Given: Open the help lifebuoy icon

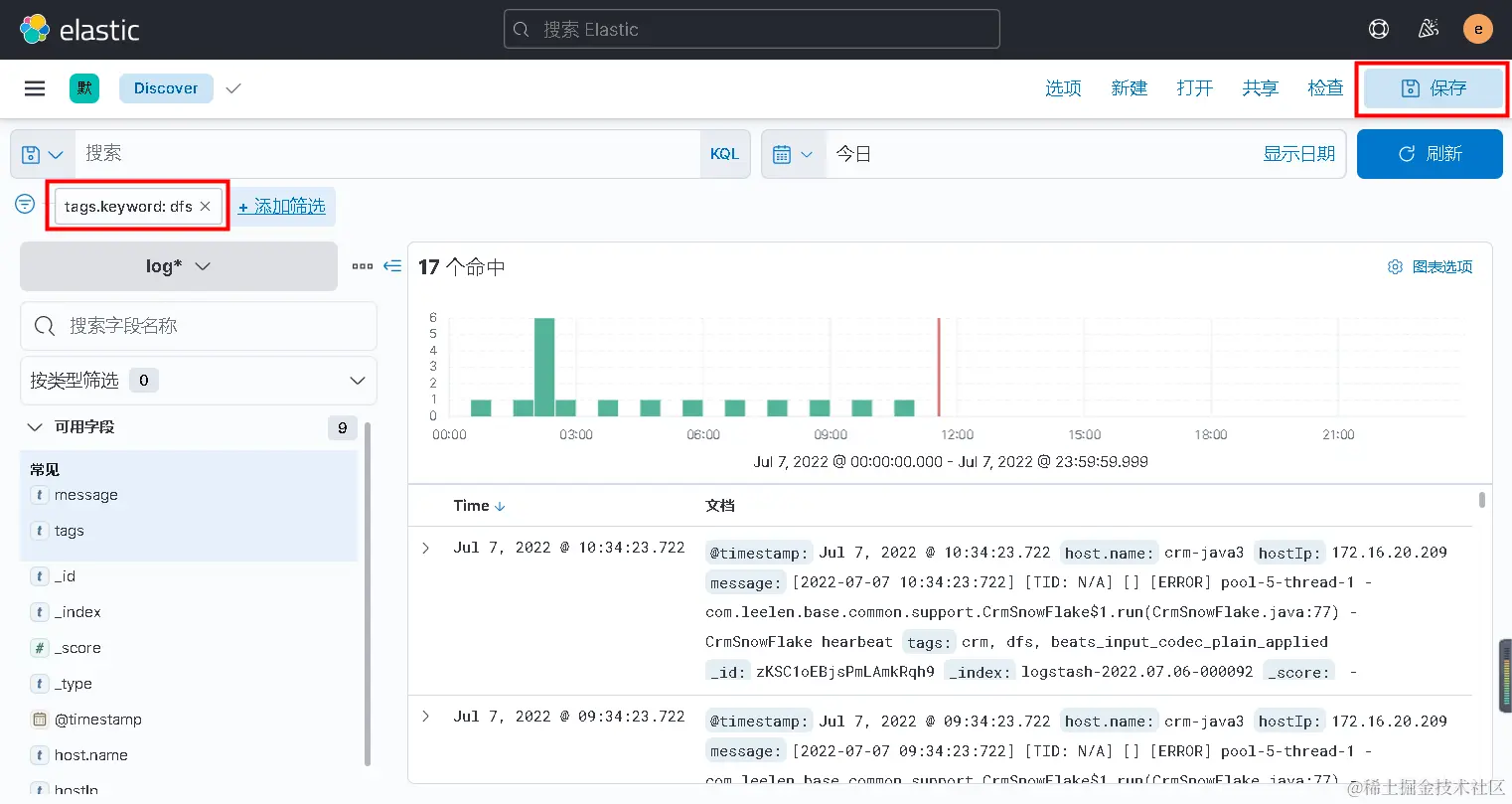Looking at the screenshot, I should pos(1379,29).
